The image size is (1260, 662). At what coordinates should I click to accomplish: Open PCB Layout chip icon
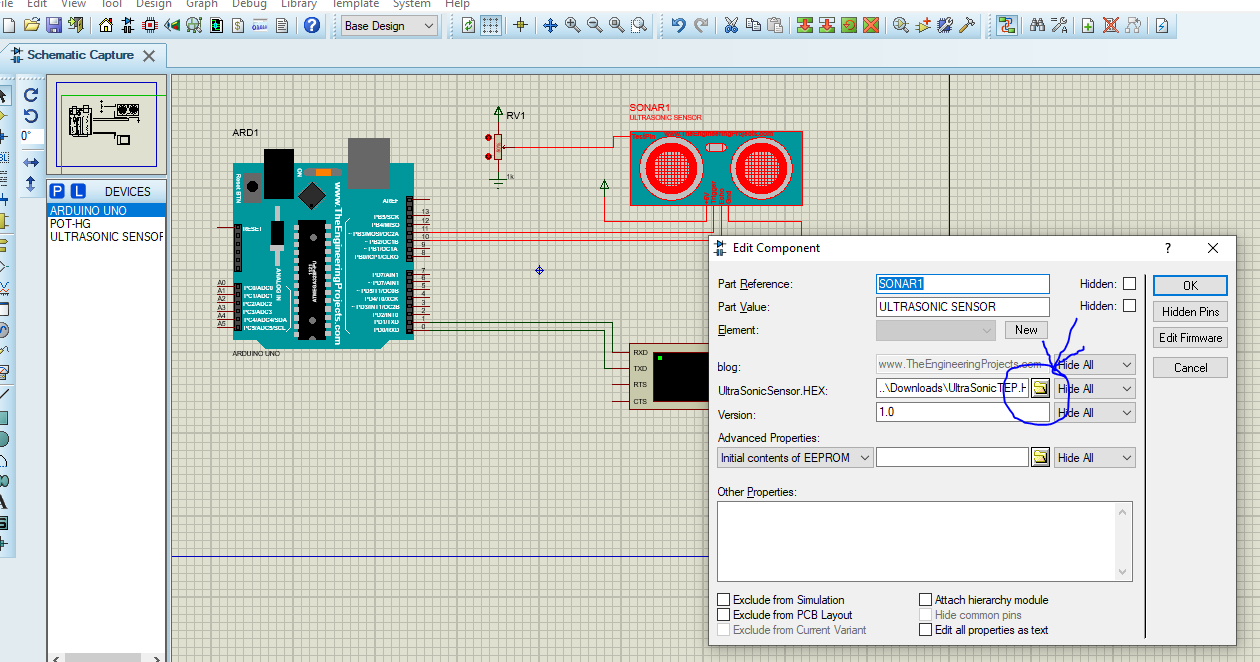tap(150, 25)
